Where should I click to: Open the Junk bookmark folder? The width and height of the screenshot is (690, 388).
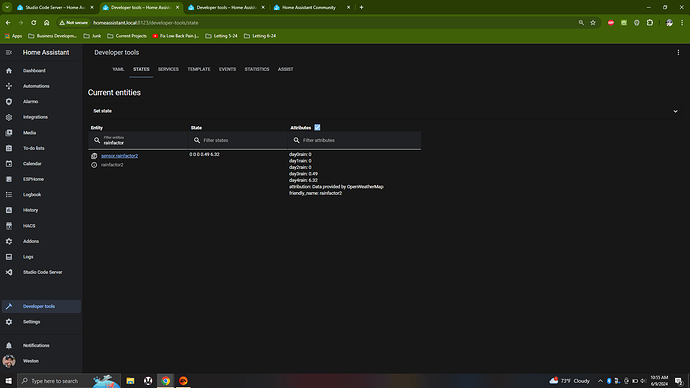click(92, 36)
